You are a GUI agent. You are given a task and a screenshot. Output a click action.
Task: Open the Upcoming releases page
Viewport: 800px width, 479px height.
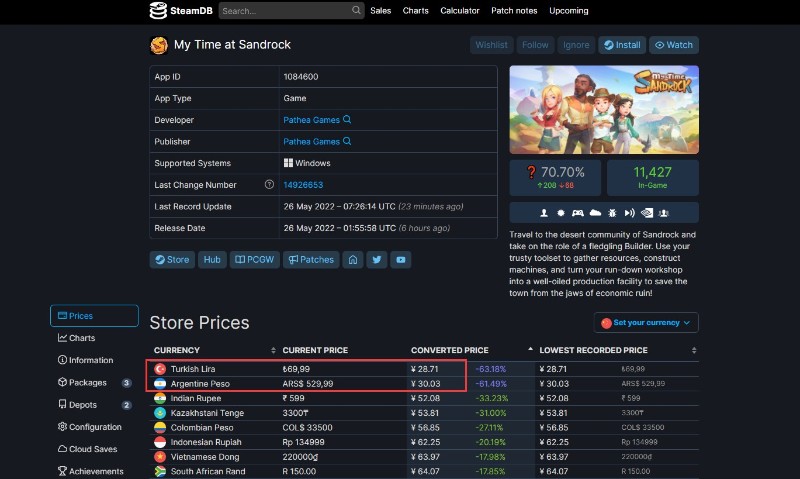568,10
